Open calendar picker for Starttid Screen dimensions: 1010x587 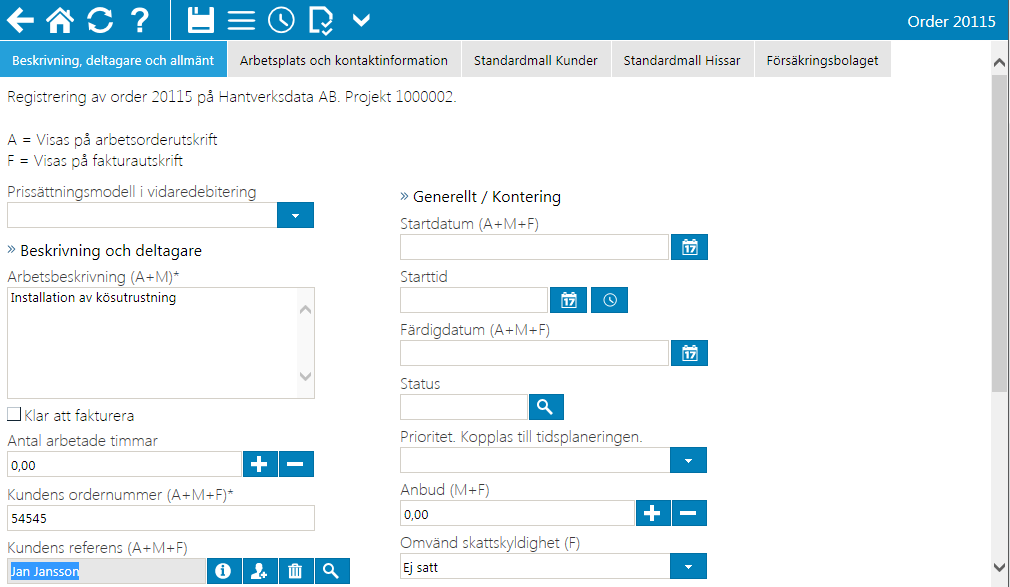[x=569, y=300]
